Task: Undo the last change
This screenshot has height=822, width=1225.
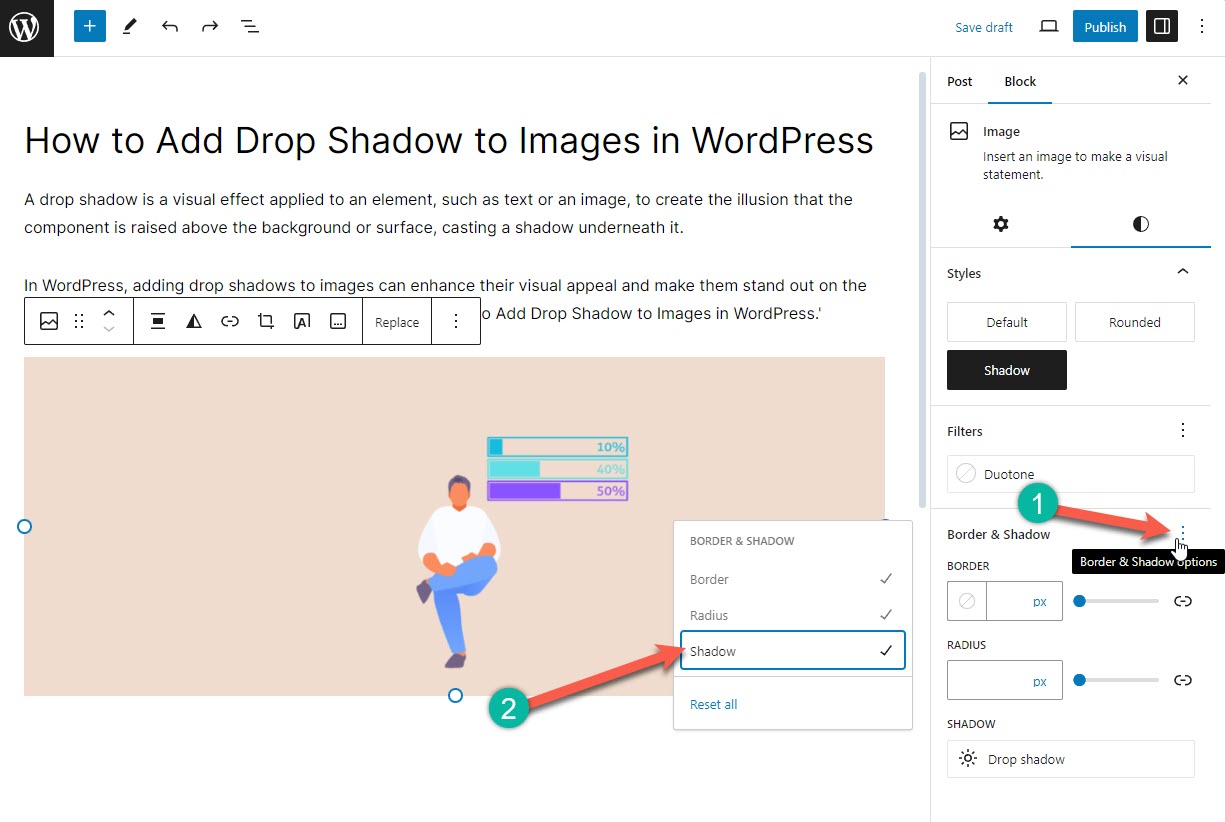Action: [169, 26]
